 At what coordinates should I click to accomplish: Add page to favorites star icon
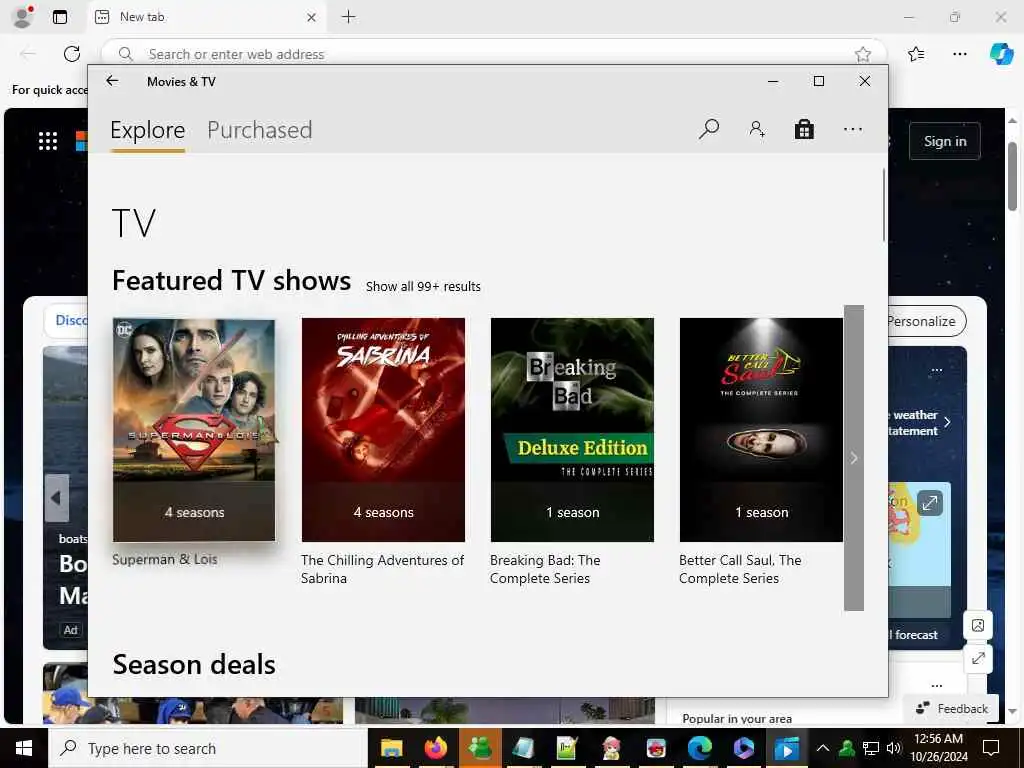[863, 54]
